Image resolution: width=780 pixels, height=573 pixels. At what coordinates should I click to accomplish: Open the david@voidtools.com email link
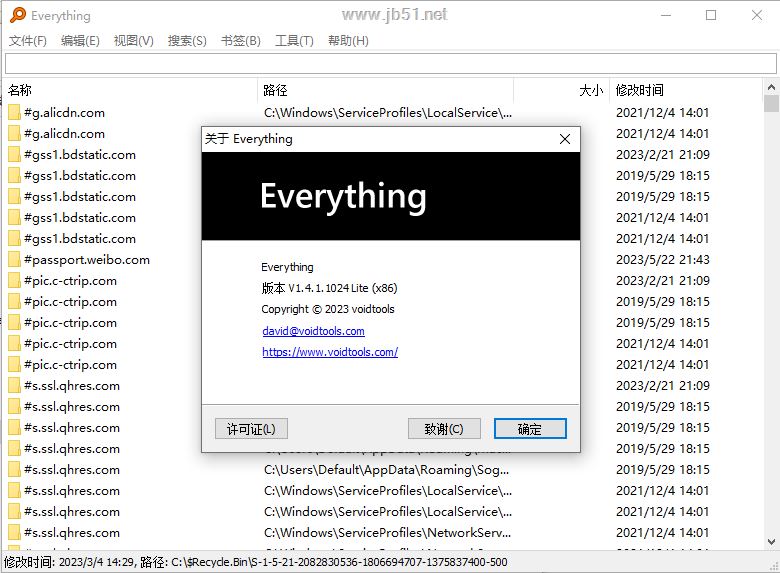[313, 331]
